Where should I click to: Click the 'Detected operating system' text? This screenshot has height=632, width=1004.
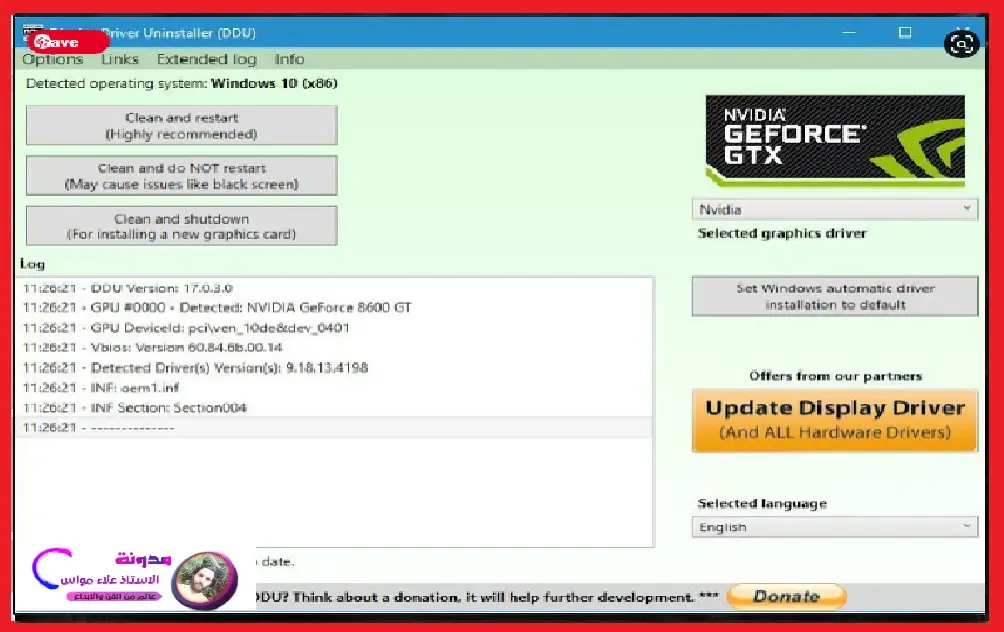[181, 84]
